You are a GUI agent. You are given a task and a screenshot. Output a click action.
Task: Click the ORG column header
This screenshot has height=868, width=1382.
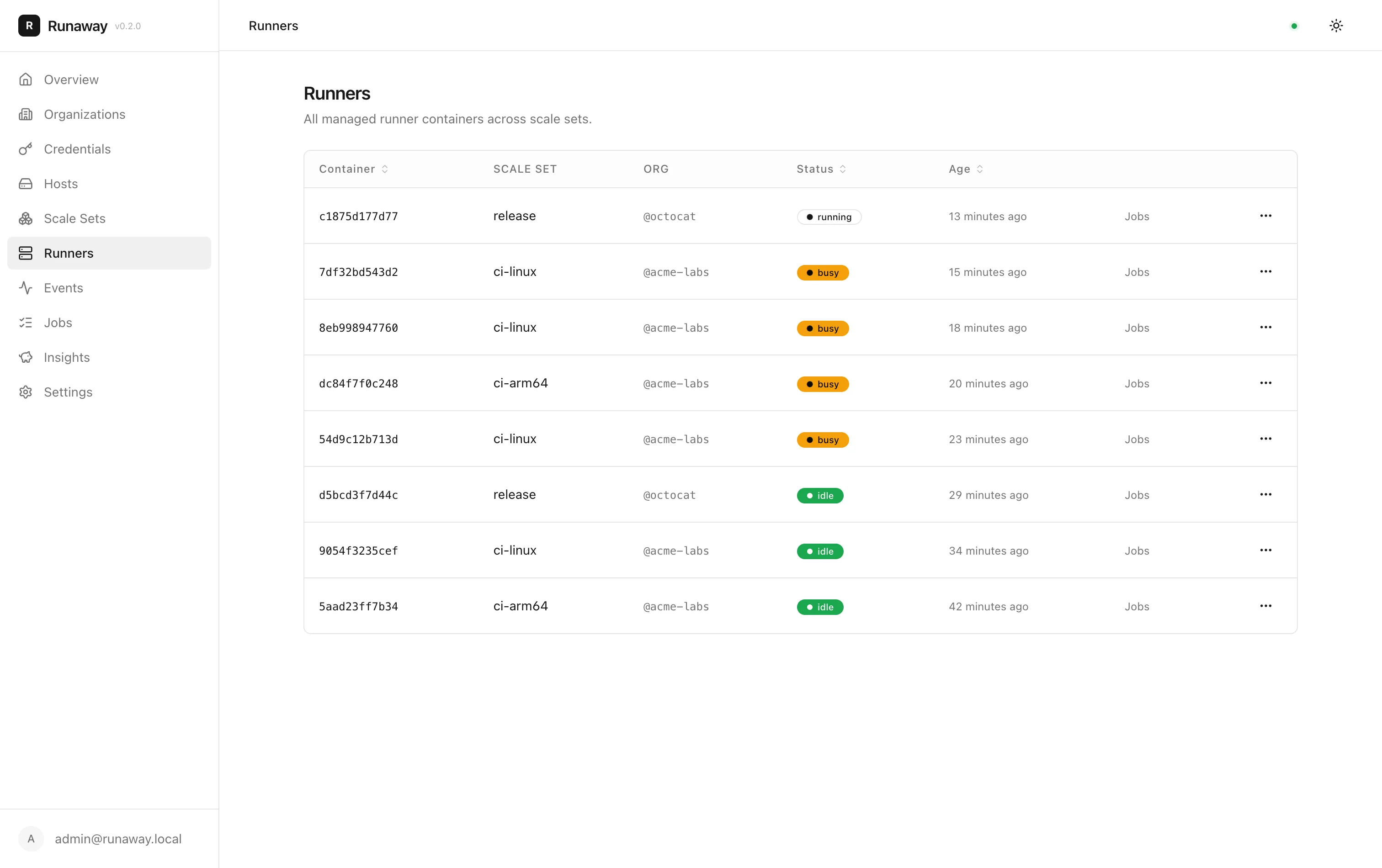(x=655, y=169)
